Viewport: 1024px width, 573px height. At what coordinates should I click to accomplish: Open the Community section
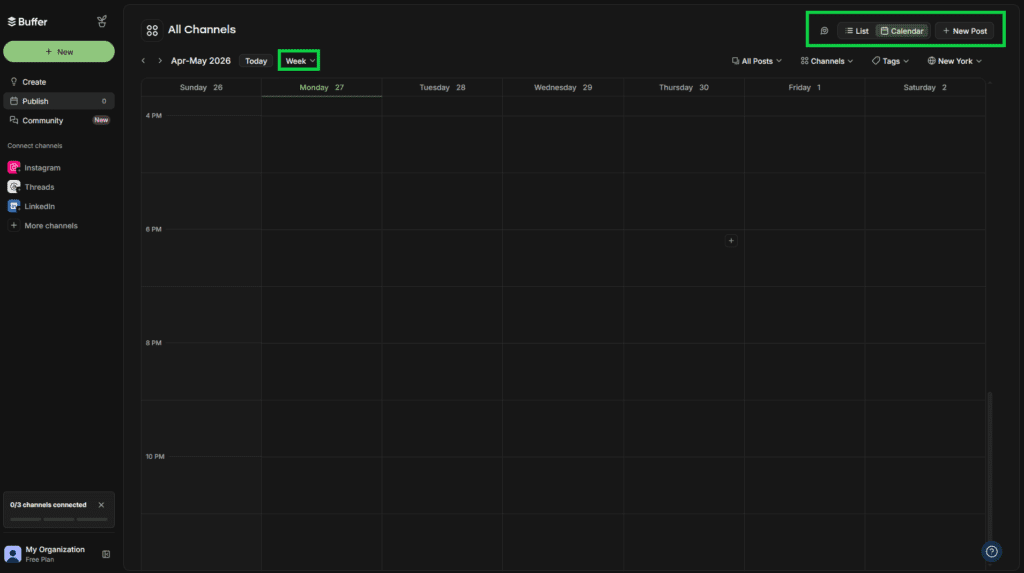point(59,120)
